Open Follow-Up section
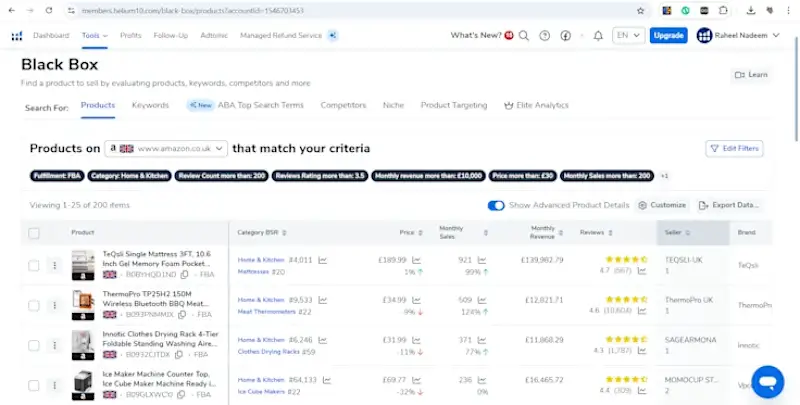 (x=170, y=36)
